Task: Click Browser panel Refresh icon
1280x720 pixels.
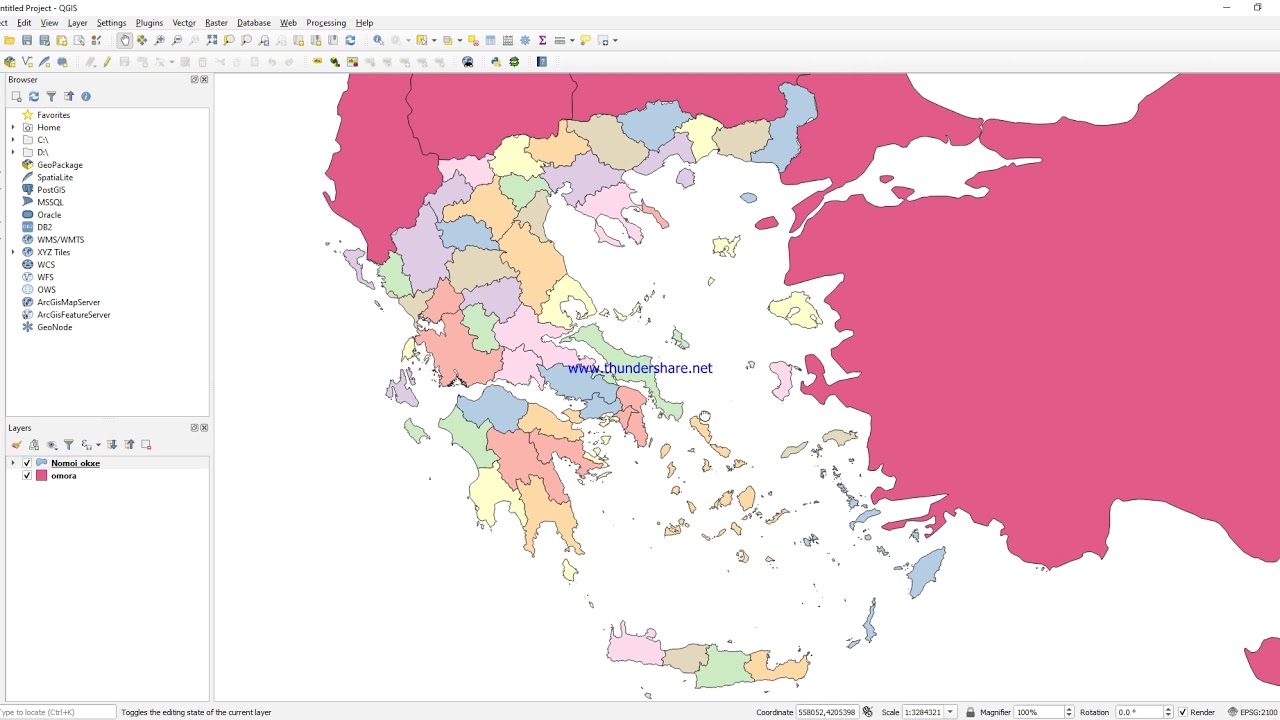Action: (x=33, y=96)
